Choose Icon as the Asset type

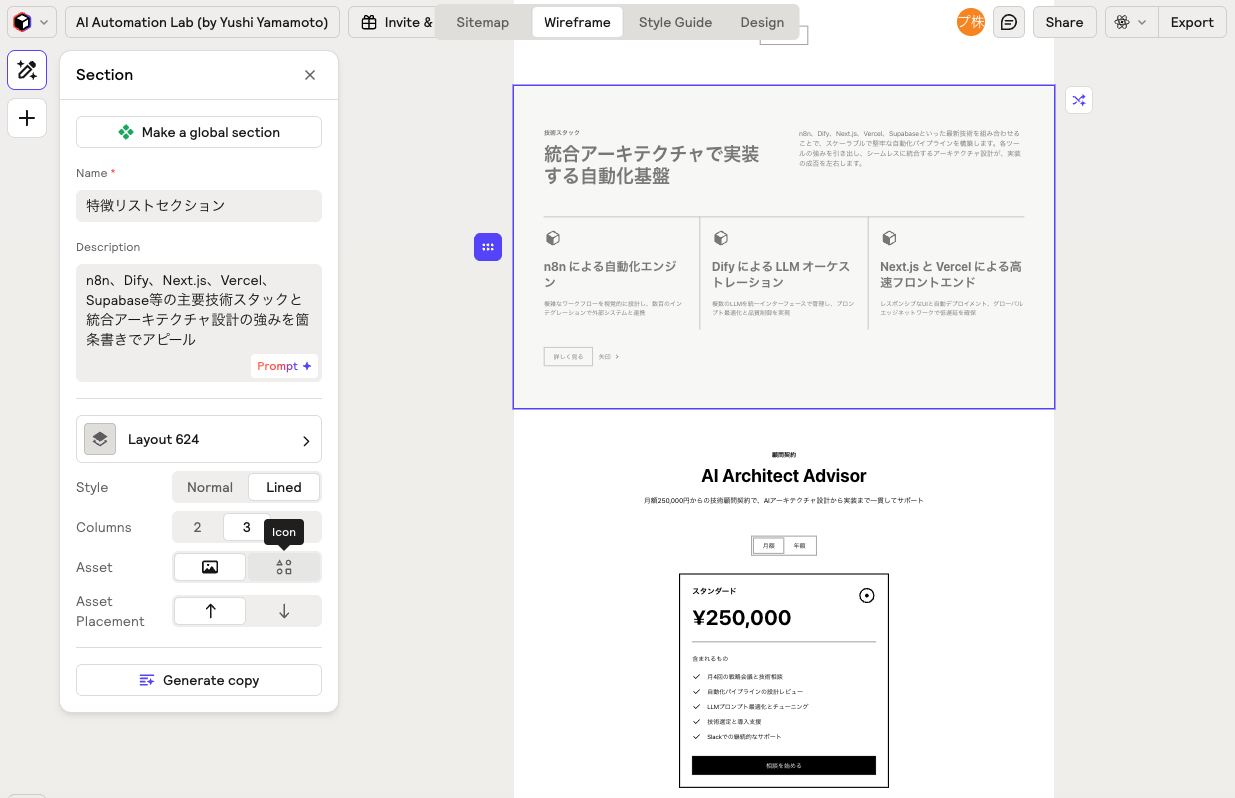coord(284,567)
